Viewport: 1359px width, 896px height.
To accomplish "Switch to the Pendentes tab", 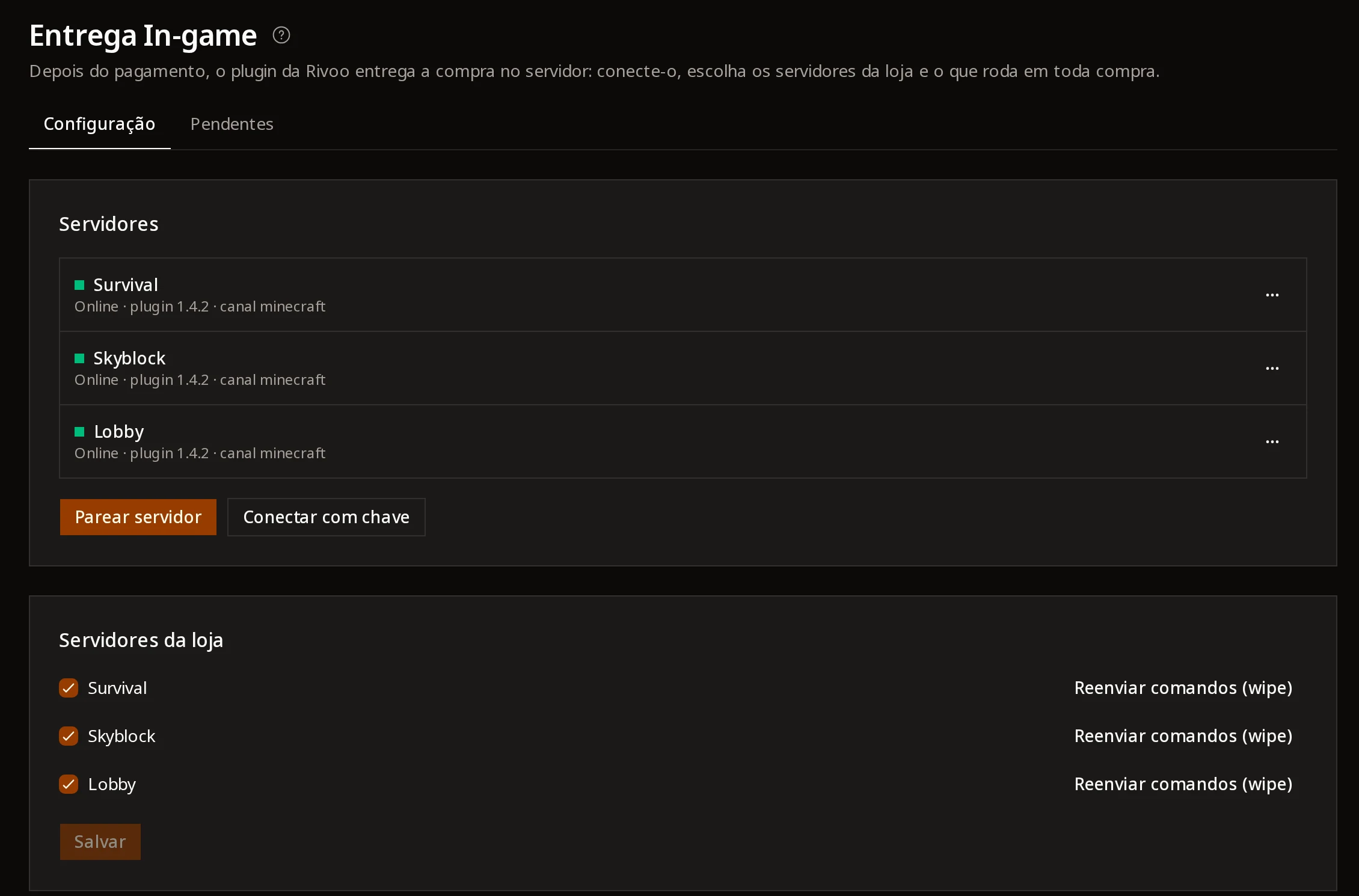I will (x=232, y=124).
